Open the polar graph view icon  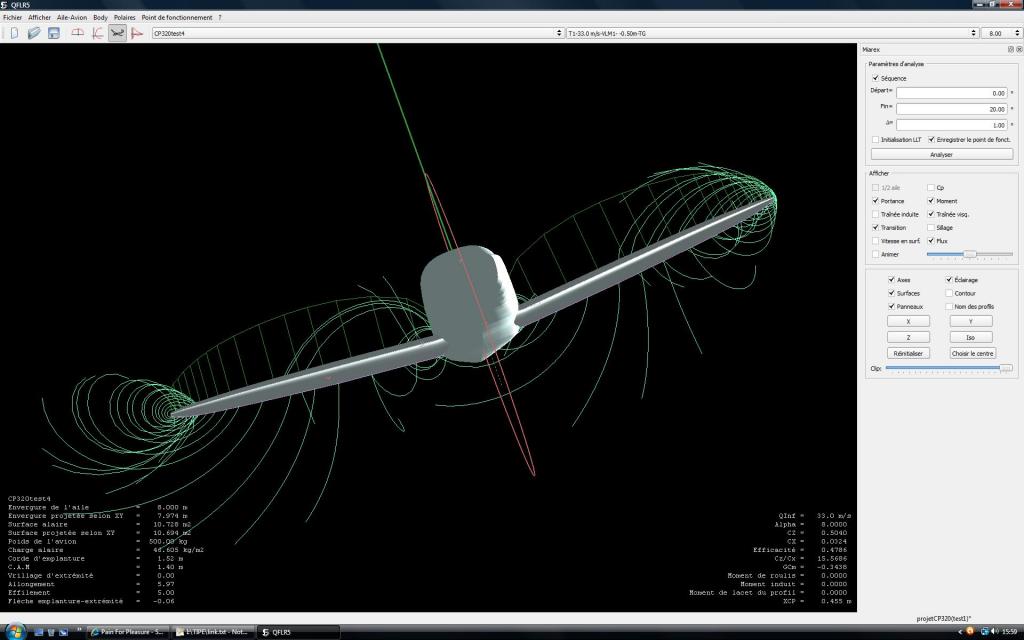coord(97,33)
